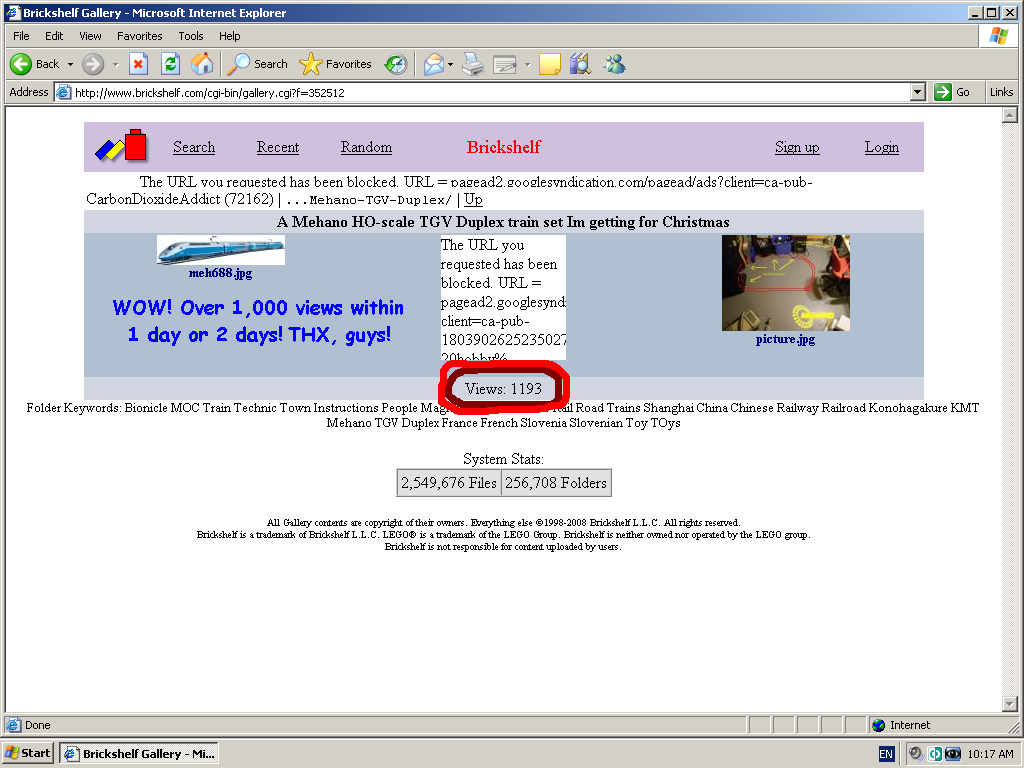Click the scrollbar down arrow
Image resolution: width=1024 pixels, height=768 pixels.
click(x=1010, y=704)
